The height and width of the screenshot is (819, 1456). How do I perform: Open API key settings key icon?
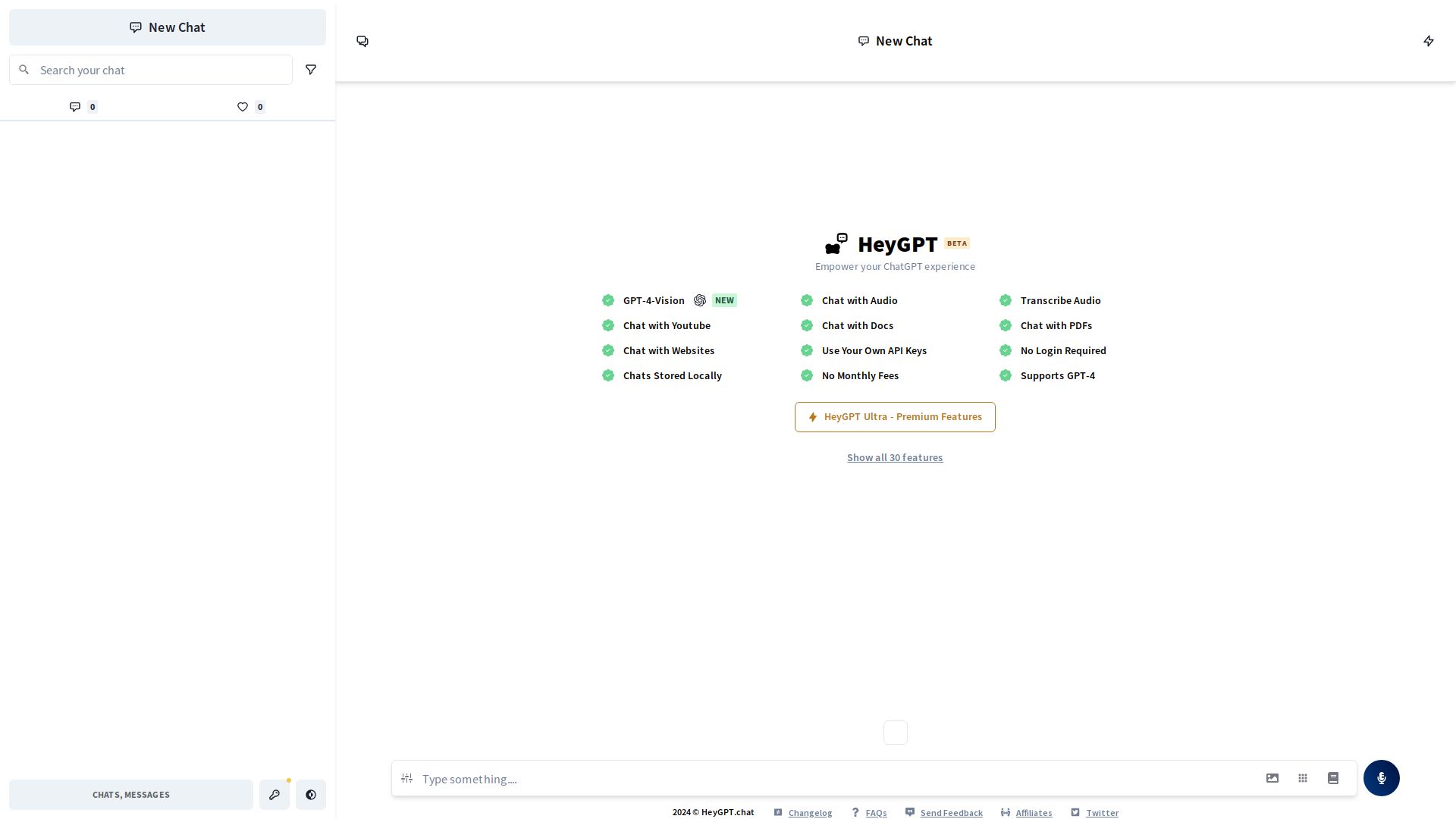click(275, 795)
